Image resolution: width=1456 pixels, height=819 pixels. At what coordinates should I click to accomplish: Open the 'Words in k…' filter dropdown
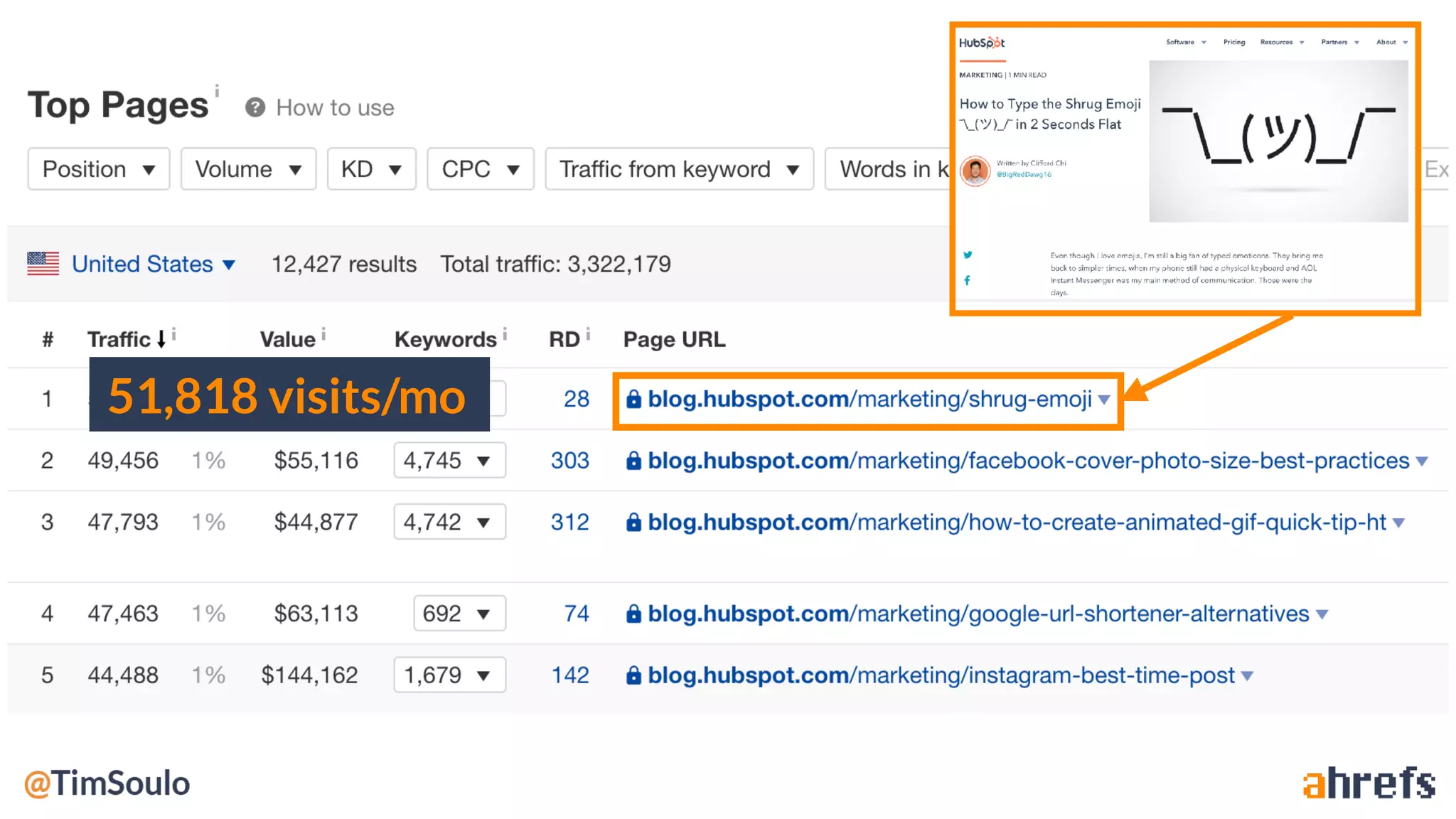pos(887,169)
